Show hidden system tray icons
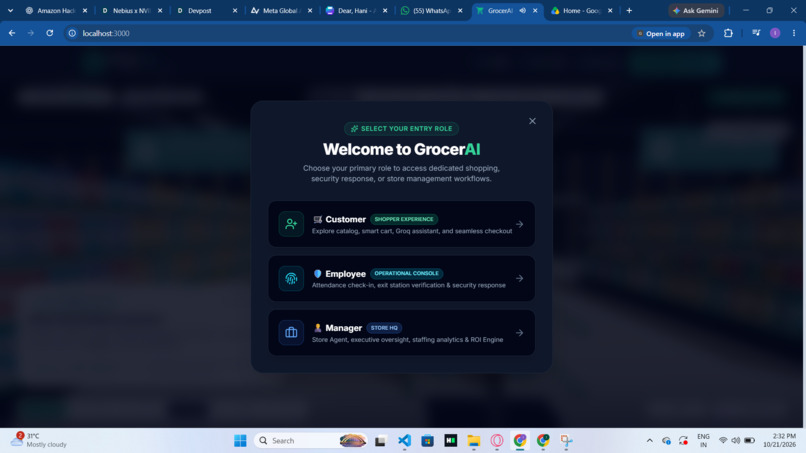Image resolution: width=806 pixels, height=453 pixels. pos(650,441)
